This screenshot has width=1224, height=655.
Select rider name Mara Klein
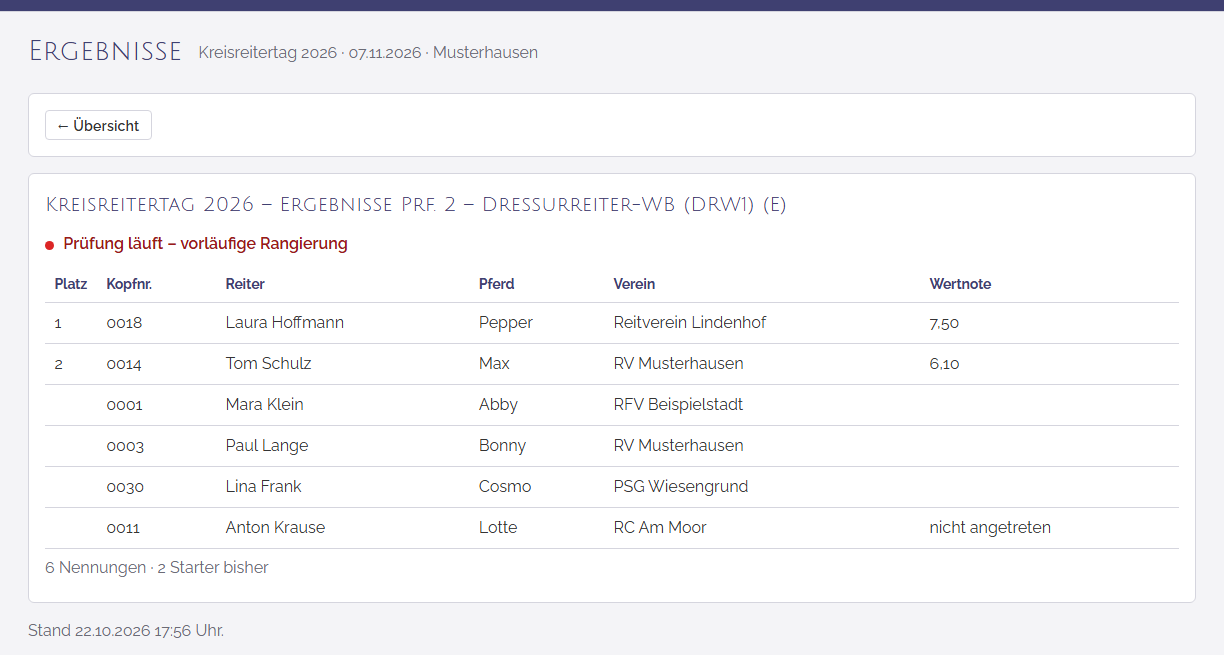pos(264,405)
